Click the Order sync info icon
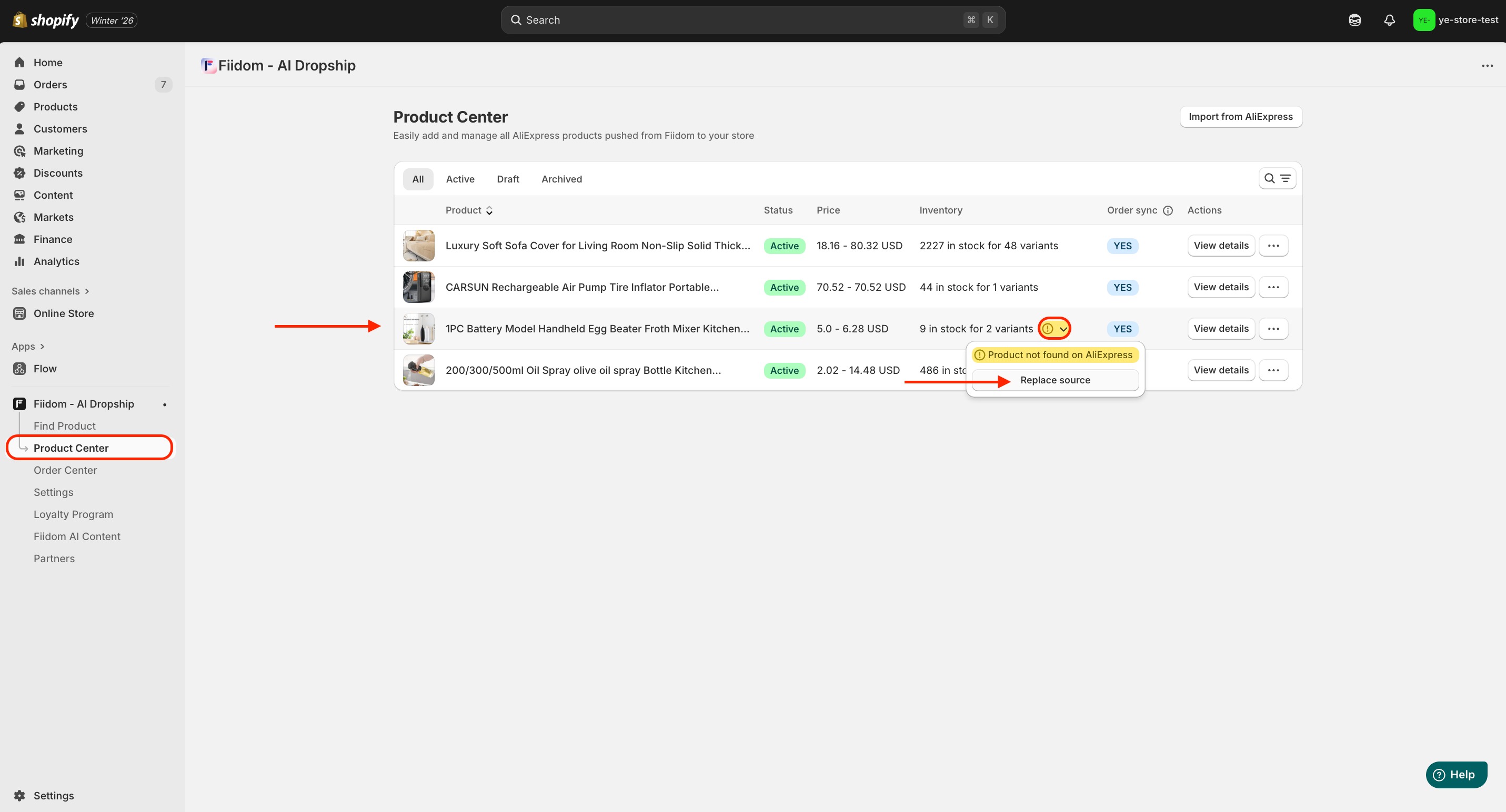 pyautogui.click(x=1168, y=211)
